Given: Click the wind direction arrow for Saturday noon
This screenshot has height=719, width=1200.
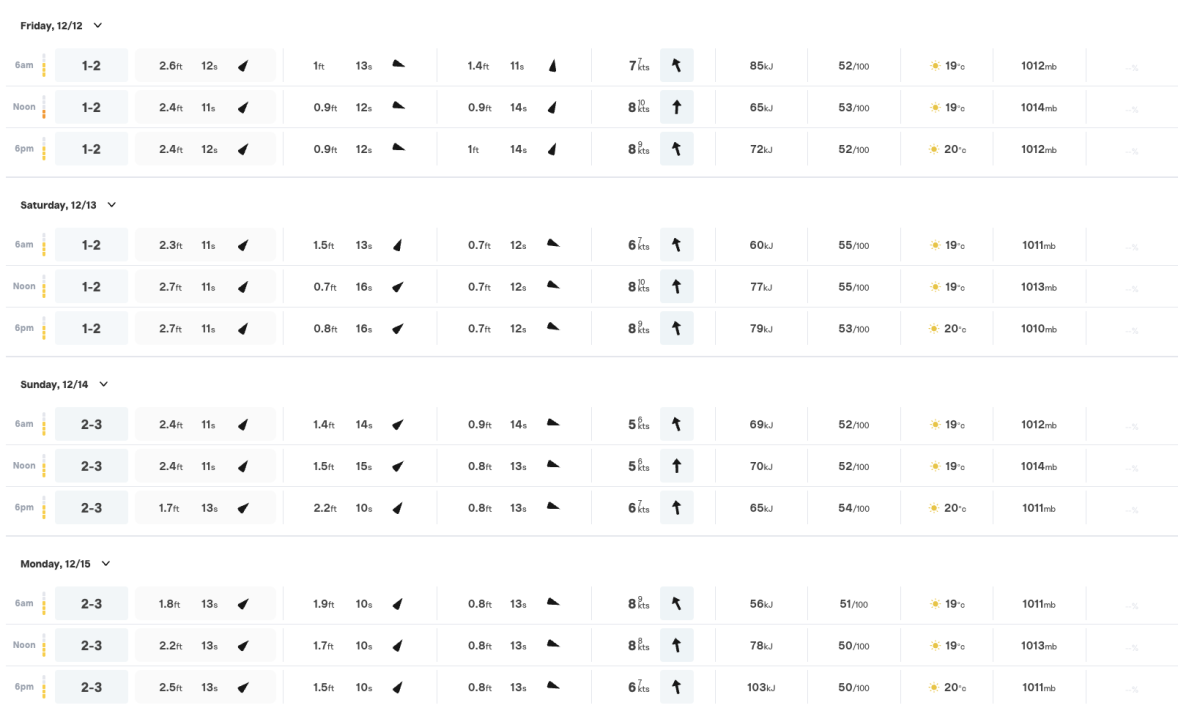Looking at the screenshot, I should (677, 287).
